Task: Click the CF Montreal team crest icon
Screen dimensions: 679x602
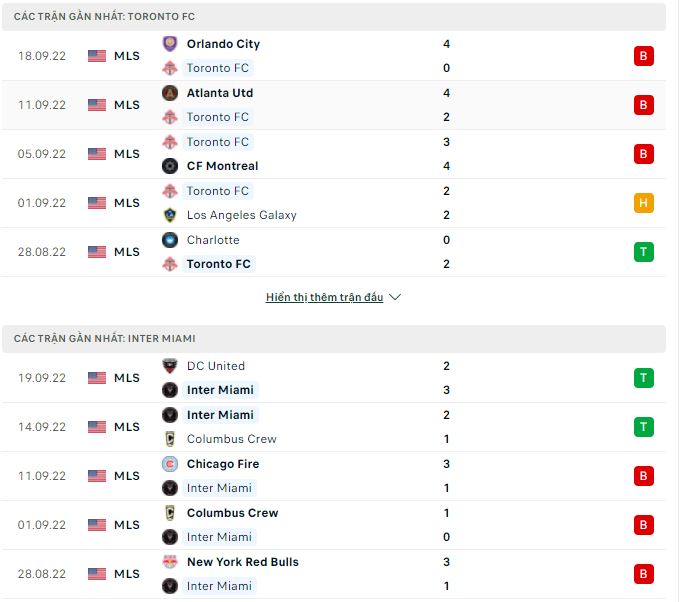Action: pyautogui.click(x=169, y=166)
